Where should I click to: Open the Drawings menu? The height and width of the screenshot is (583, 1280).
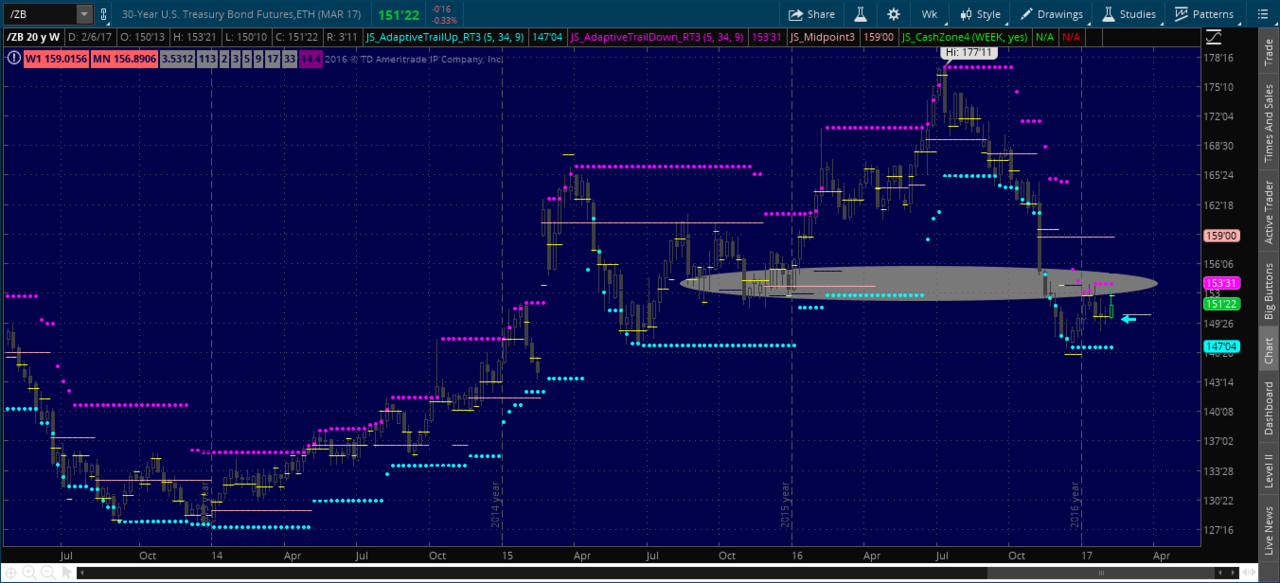coord(1052,14)
